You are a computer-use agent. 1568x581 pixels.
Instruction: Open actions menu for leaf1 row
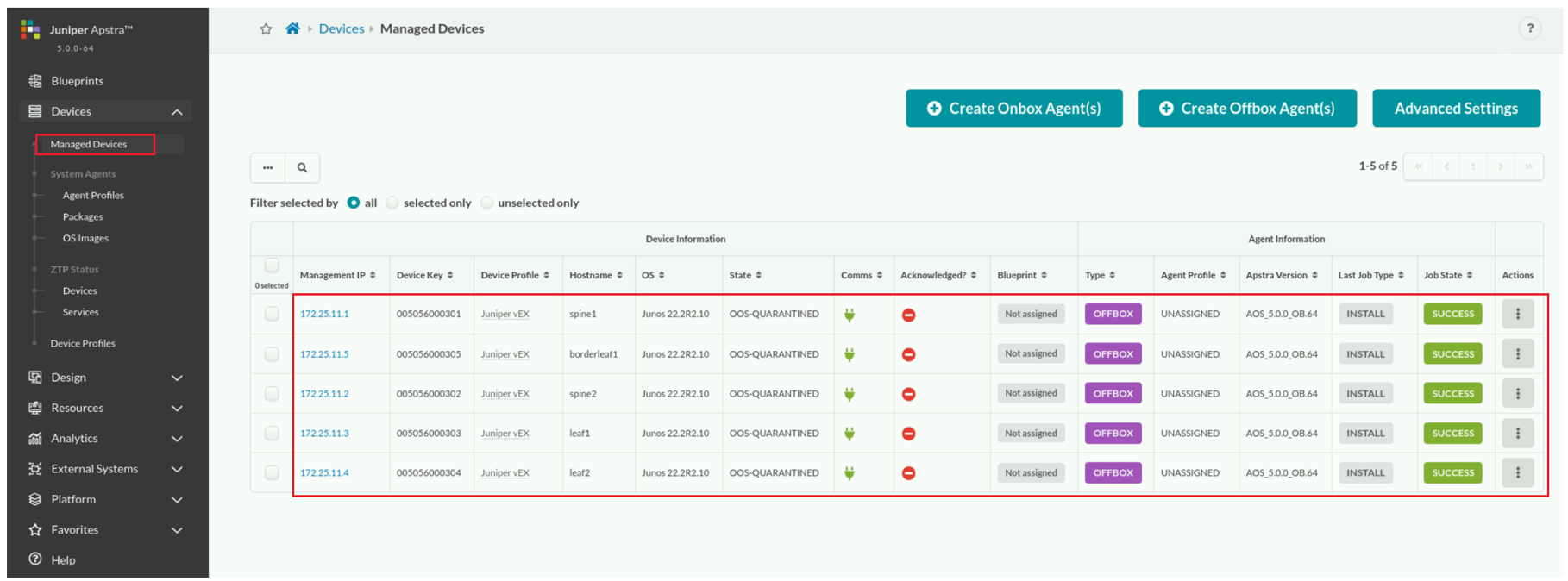pos(1517,433)
